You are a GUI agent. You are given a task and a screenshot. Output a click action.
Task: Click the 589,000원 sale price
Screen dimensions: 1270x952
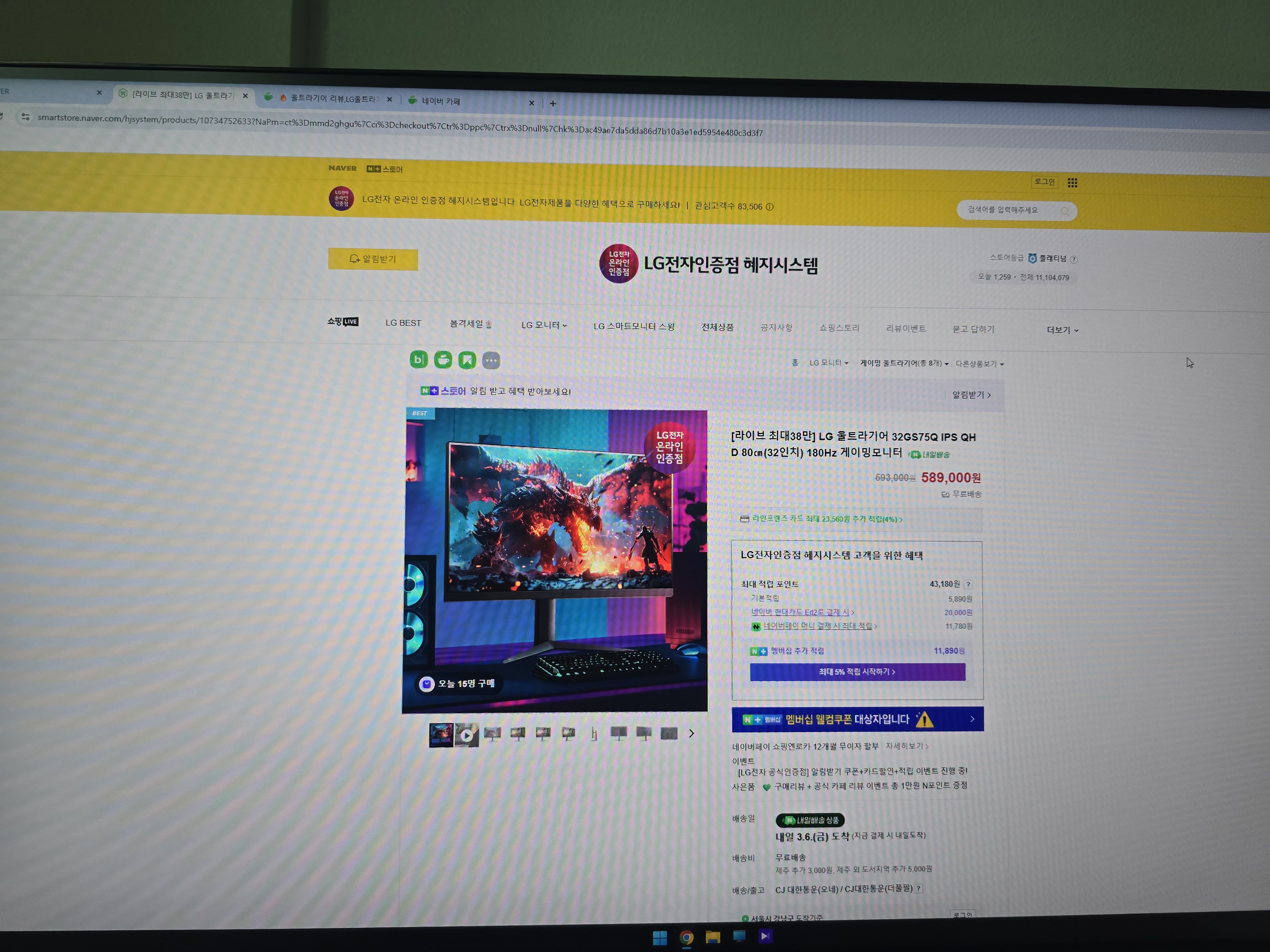click(x=951, y=478)
